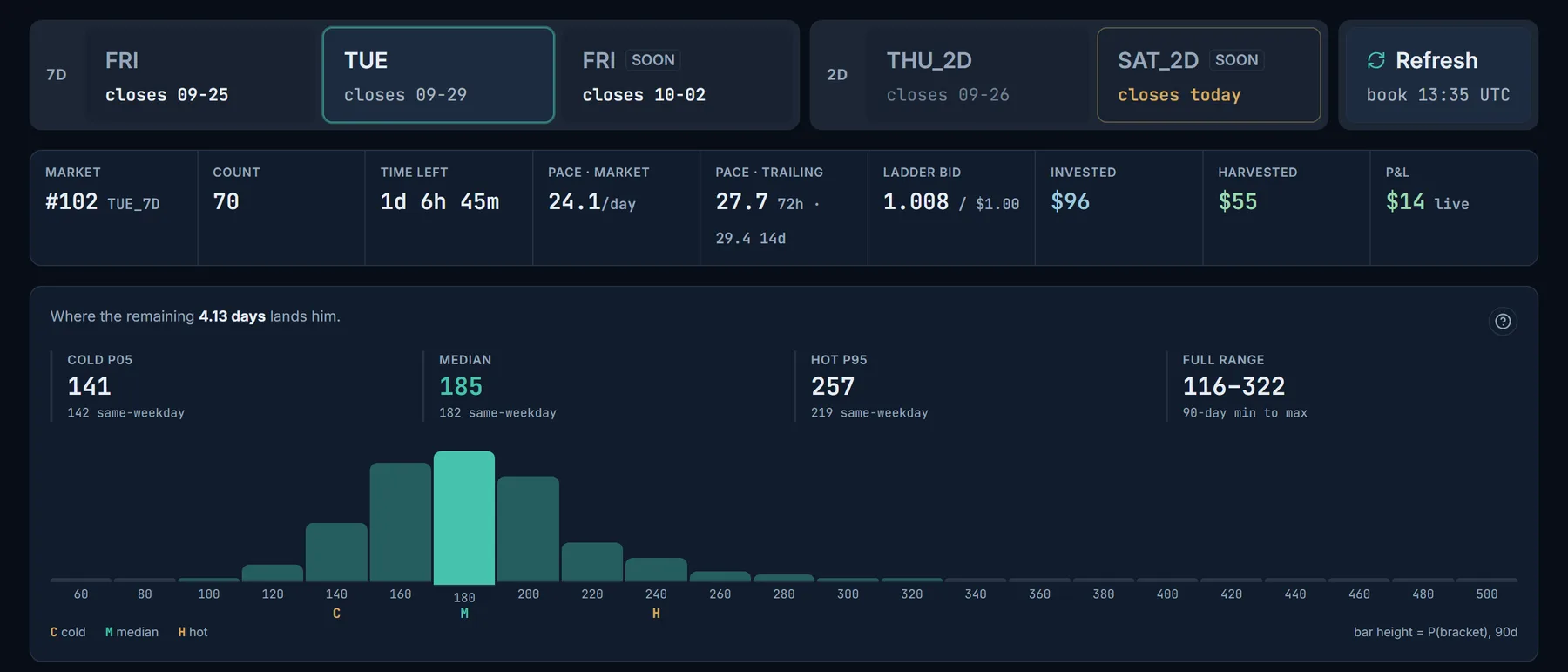Screen dimensions: 1568x672
Task: Open the help question-mark icon
Action: click(x=1503, y=322)
